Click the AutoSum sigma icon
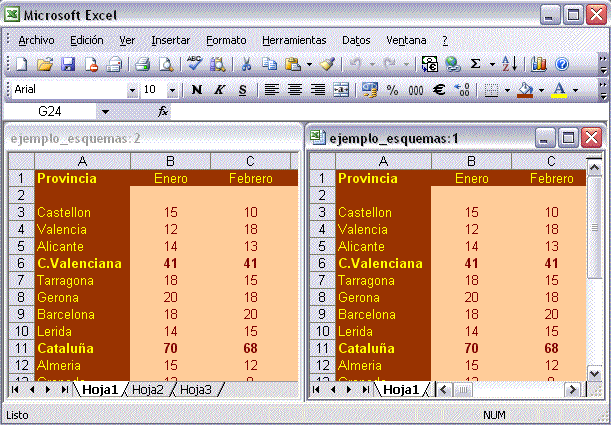Viewport: 611px width, 425px height. (476, 64)
